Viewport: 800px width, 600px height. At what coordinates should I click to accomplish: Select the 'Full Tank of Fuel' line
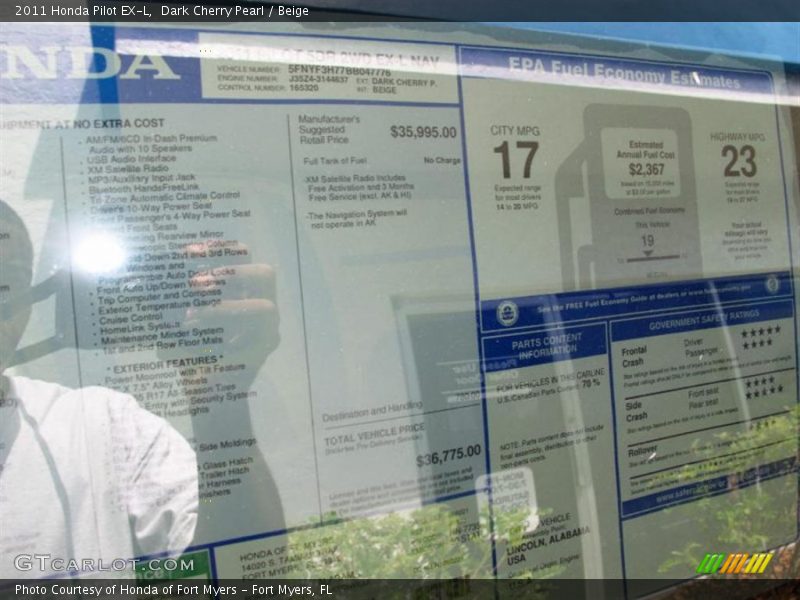click(x=335, y=161)
